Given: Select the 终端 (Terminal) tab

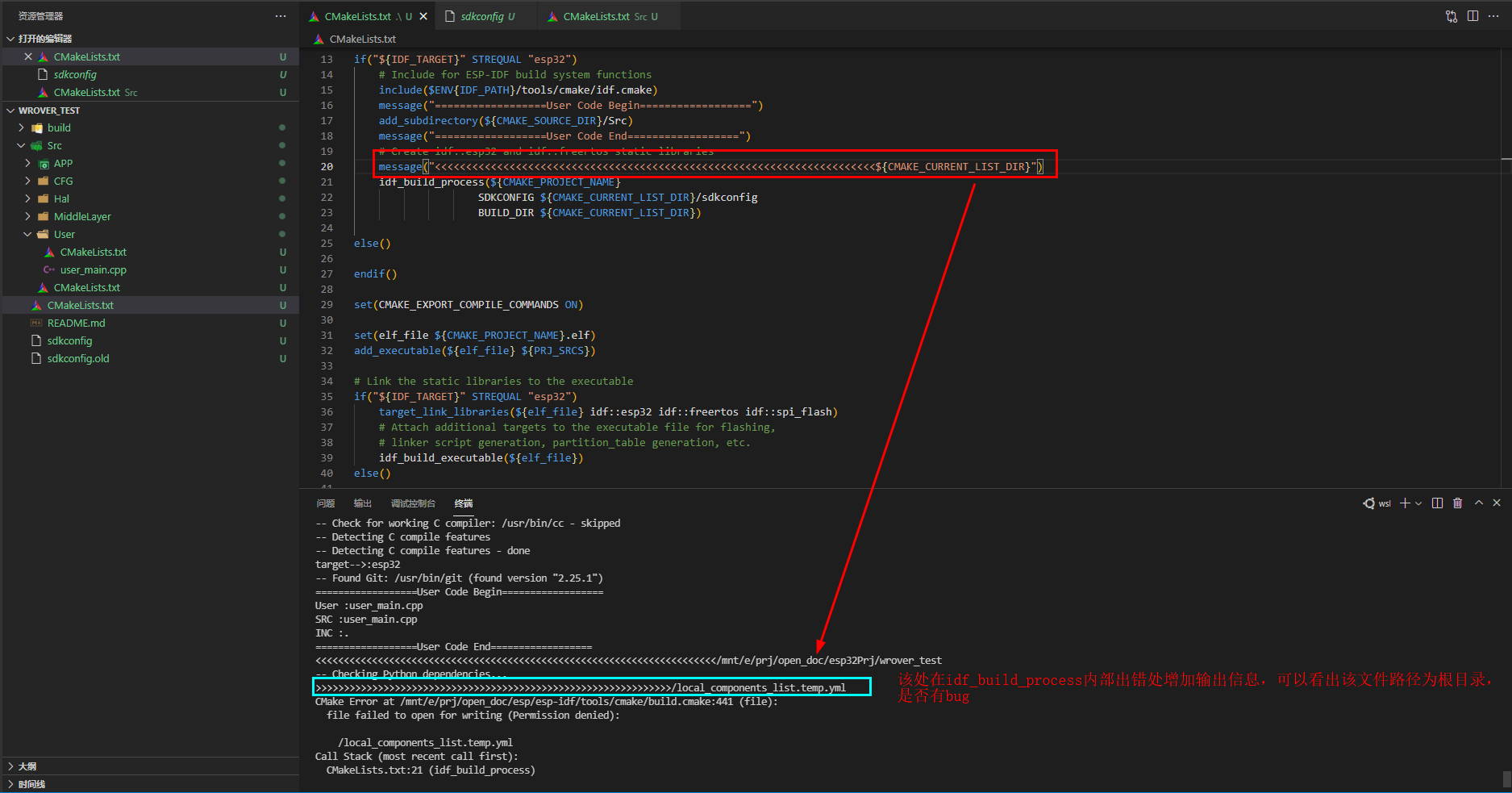Looking at the screenshot, I should click(464, 503).
